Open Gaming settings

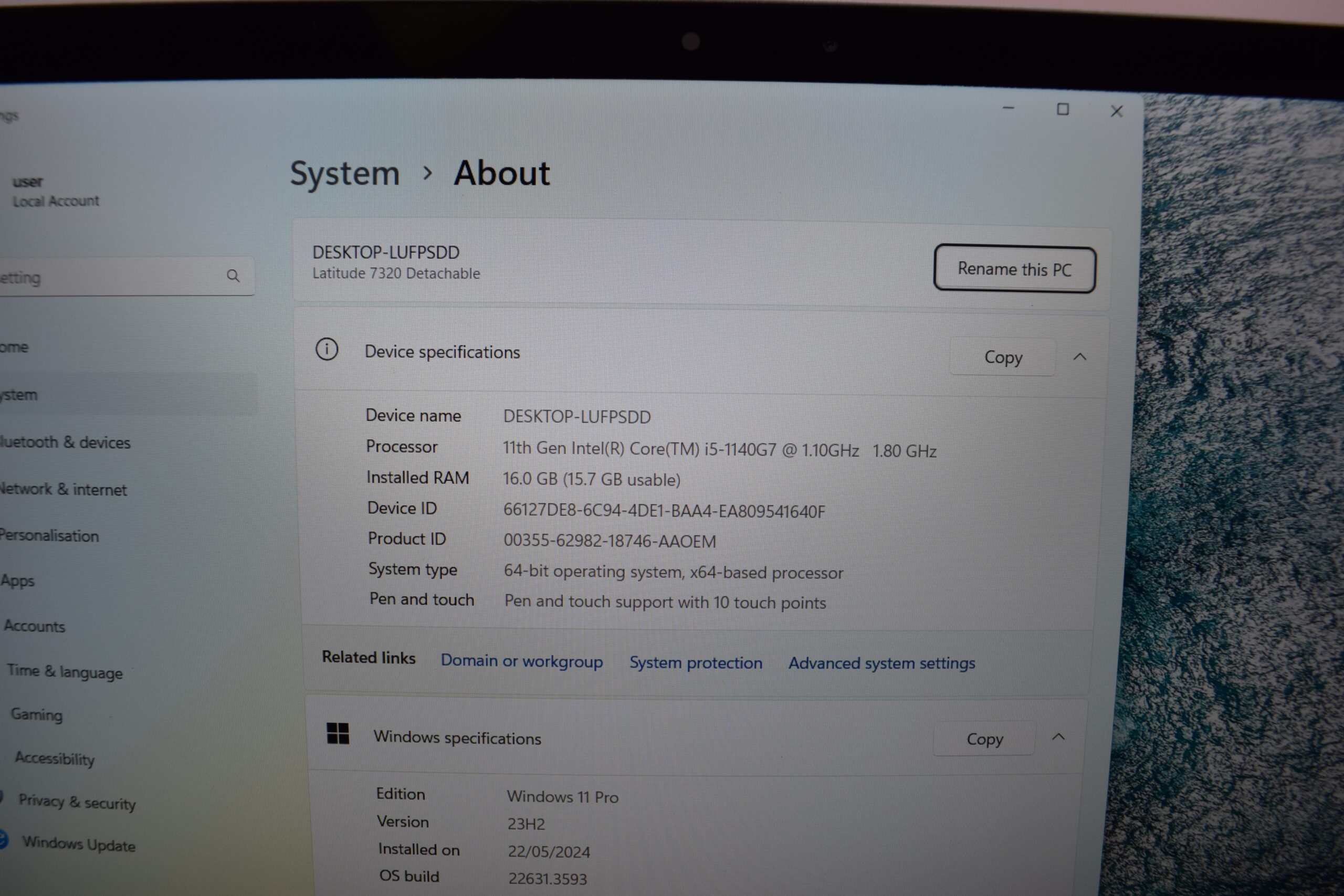click(37, 714)
